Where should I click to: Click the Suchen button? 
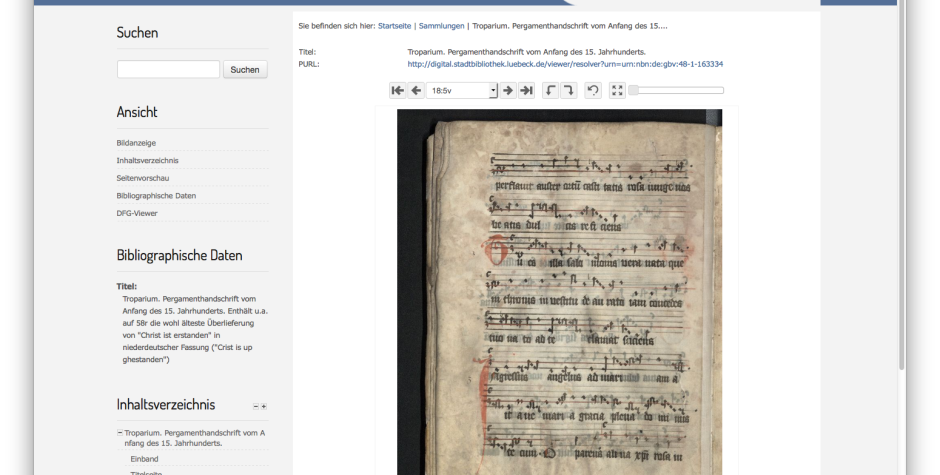pyautogui.click(x=245, y=70)
